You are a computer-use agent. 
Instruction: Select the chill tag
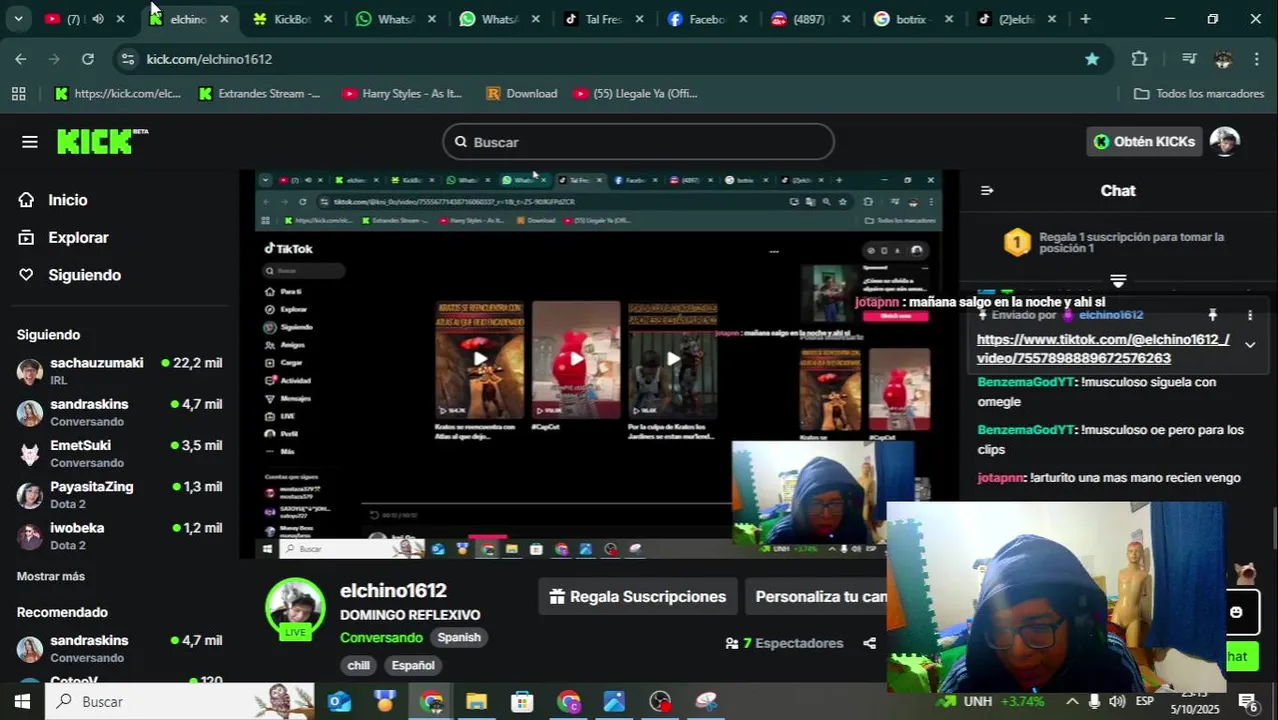tap(358, 665)
